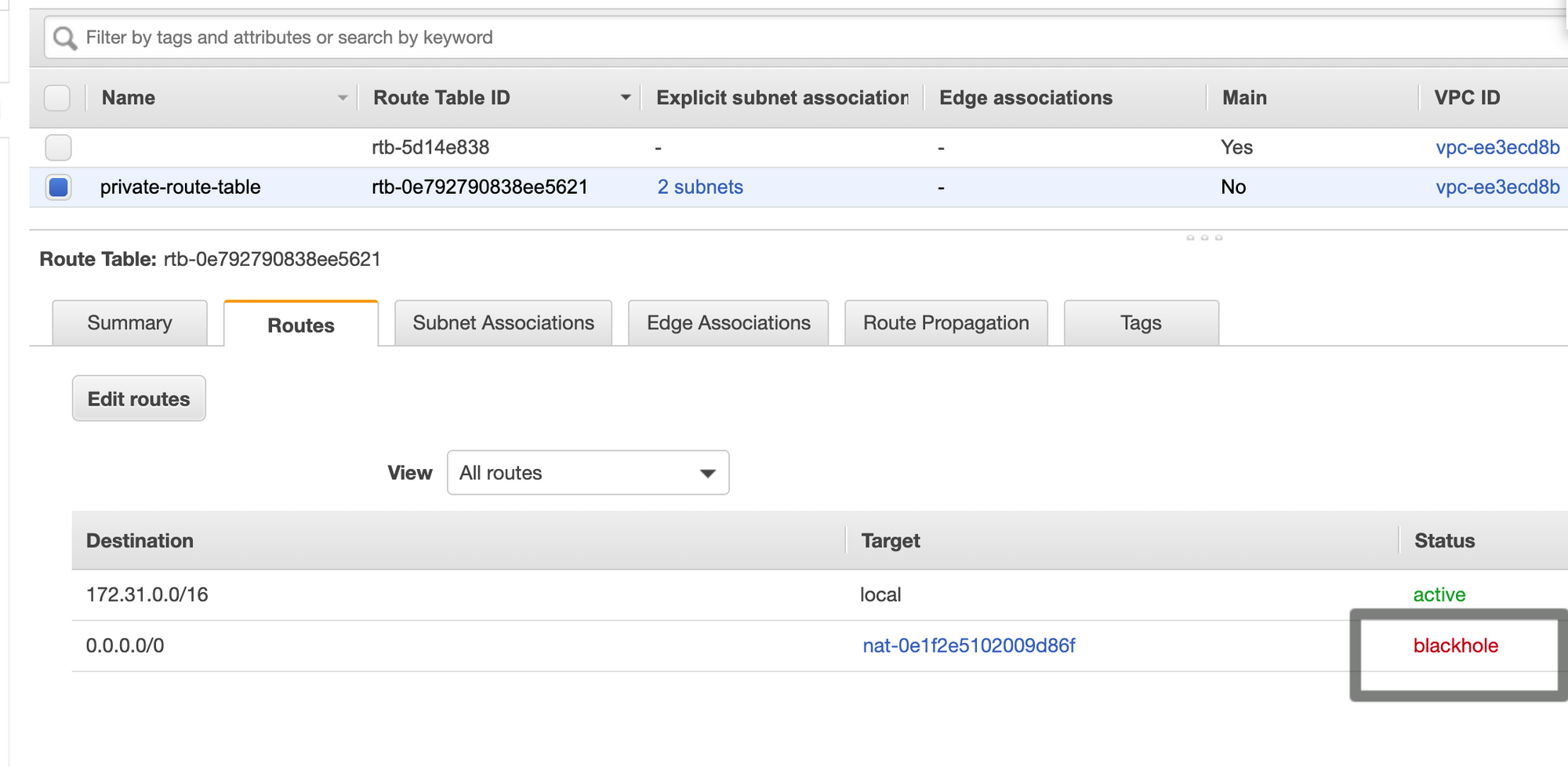Toggle the select-all header checkbox

(57, 98)
